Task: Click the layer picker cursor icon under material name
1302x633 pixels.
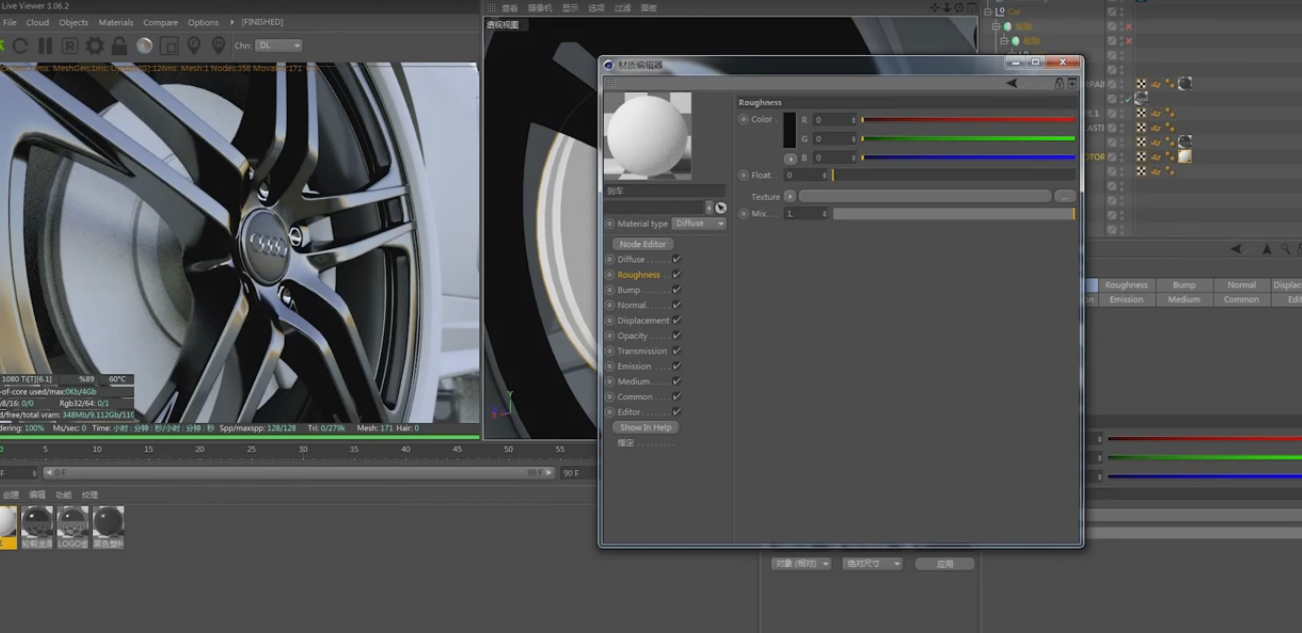Action: coord(721,207)
